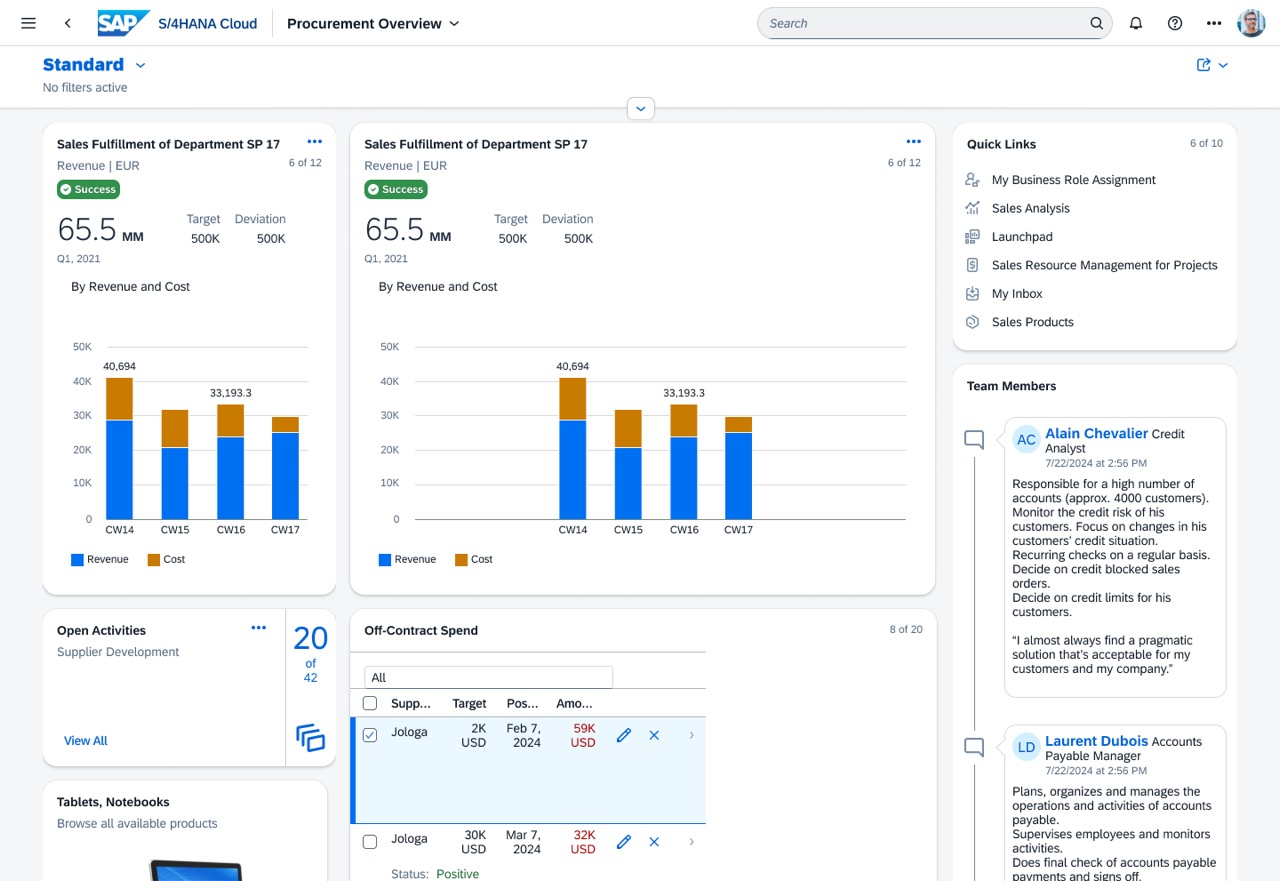Image resolution: width=1280 pixels, height=881 pixels.
Task: Click the magnifier icon in the search field
Action: coord(1097,23)
